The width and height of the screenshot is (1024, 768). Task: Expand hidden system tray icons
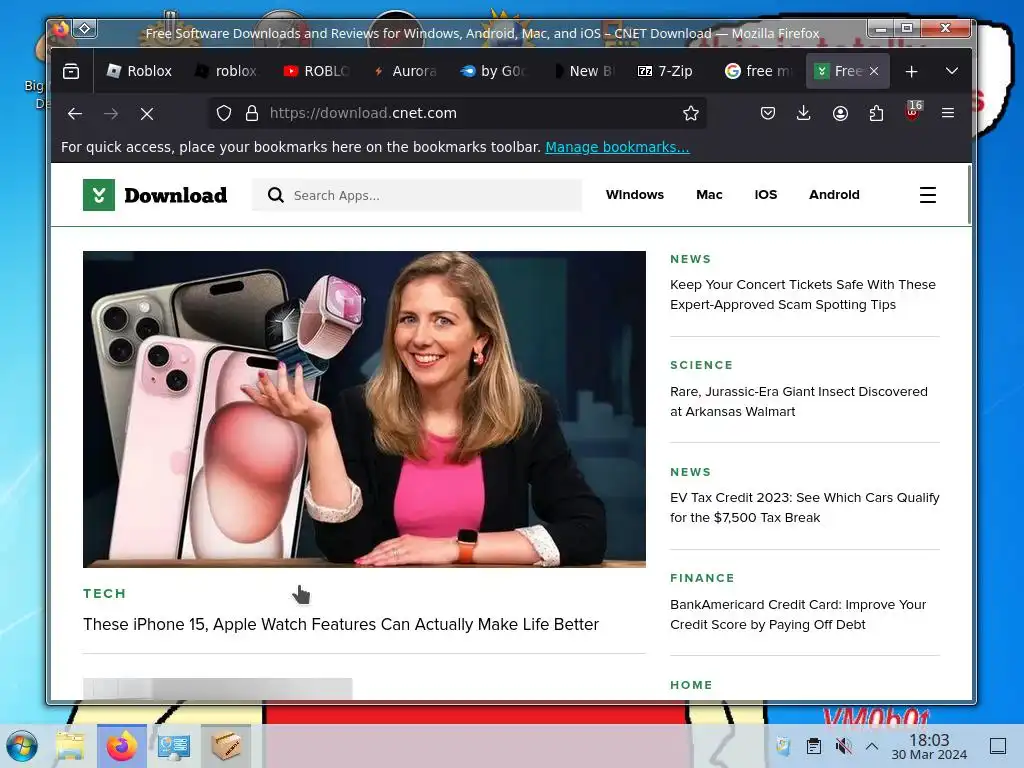pos(872,746)
